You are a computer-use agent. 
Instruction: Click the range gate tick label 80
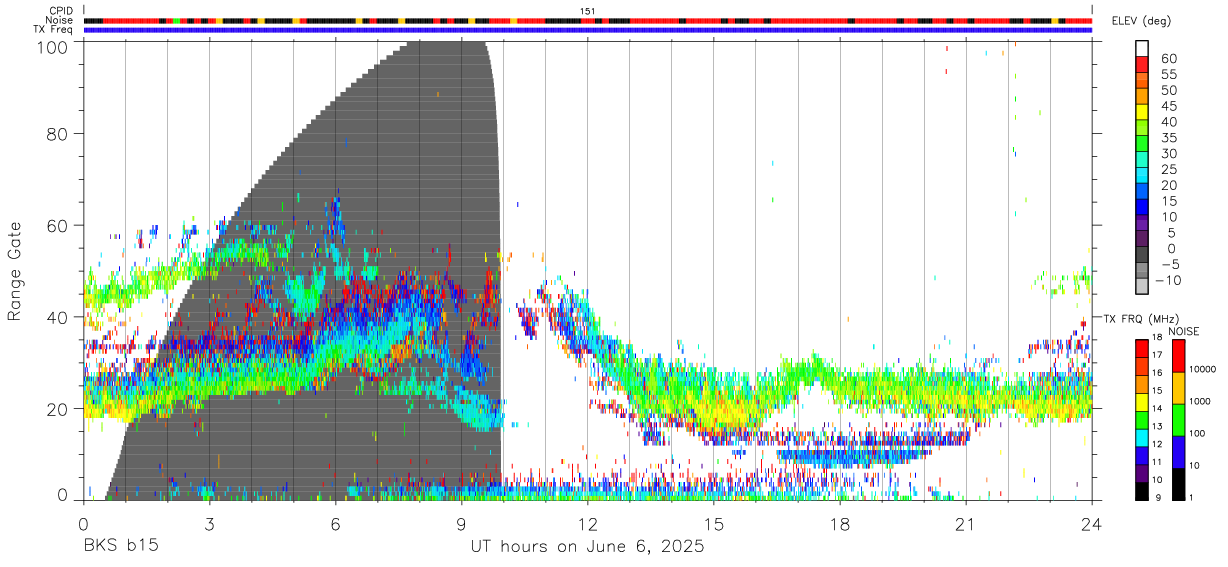pos(60,134)
